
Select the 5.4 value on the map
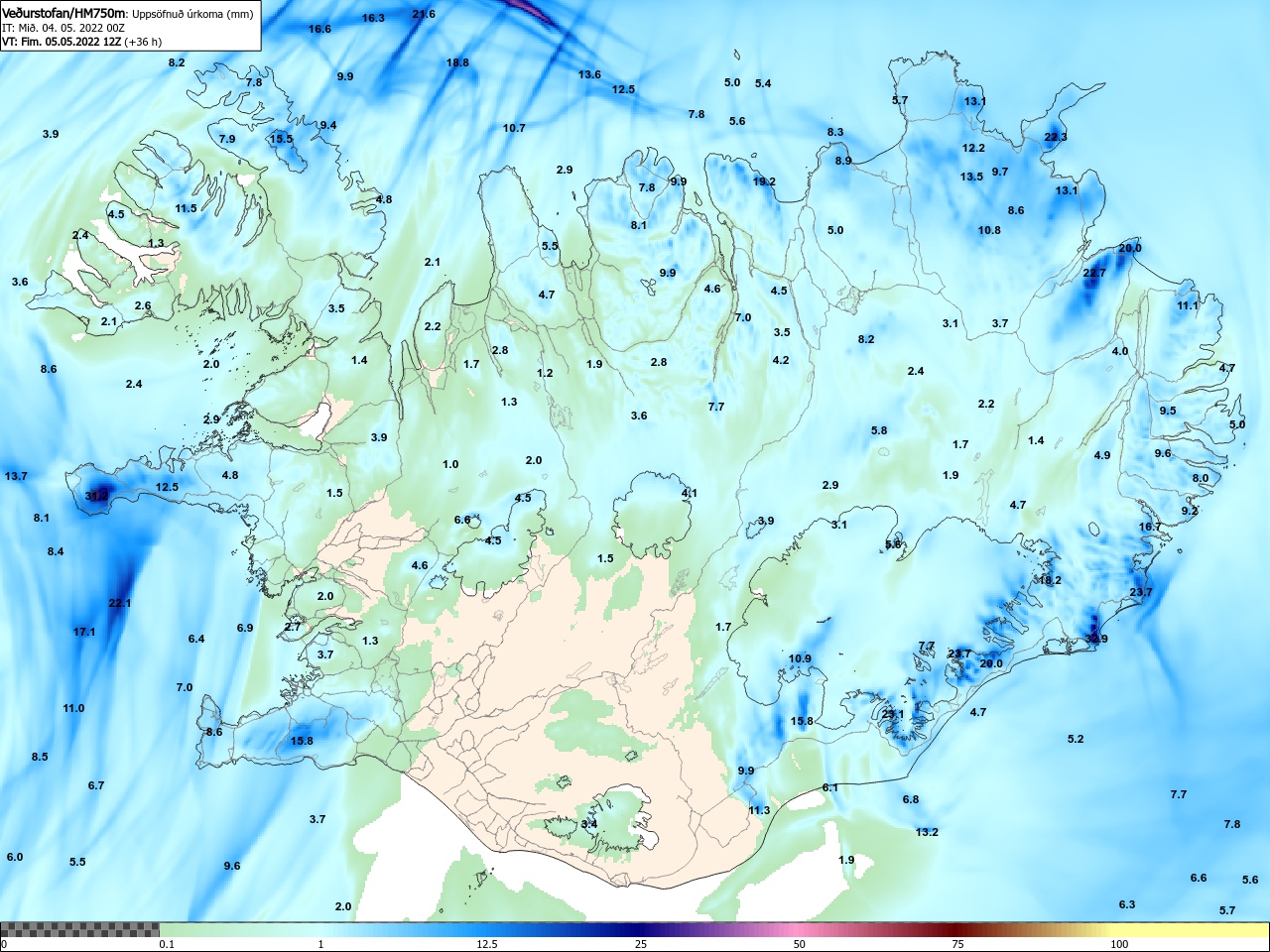(763, 83)
